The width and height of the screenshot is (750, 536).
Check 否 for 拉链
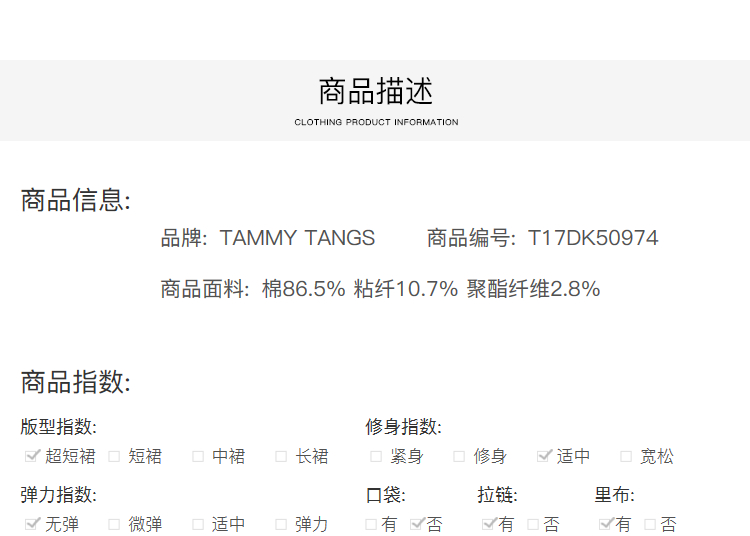[534, 524]
